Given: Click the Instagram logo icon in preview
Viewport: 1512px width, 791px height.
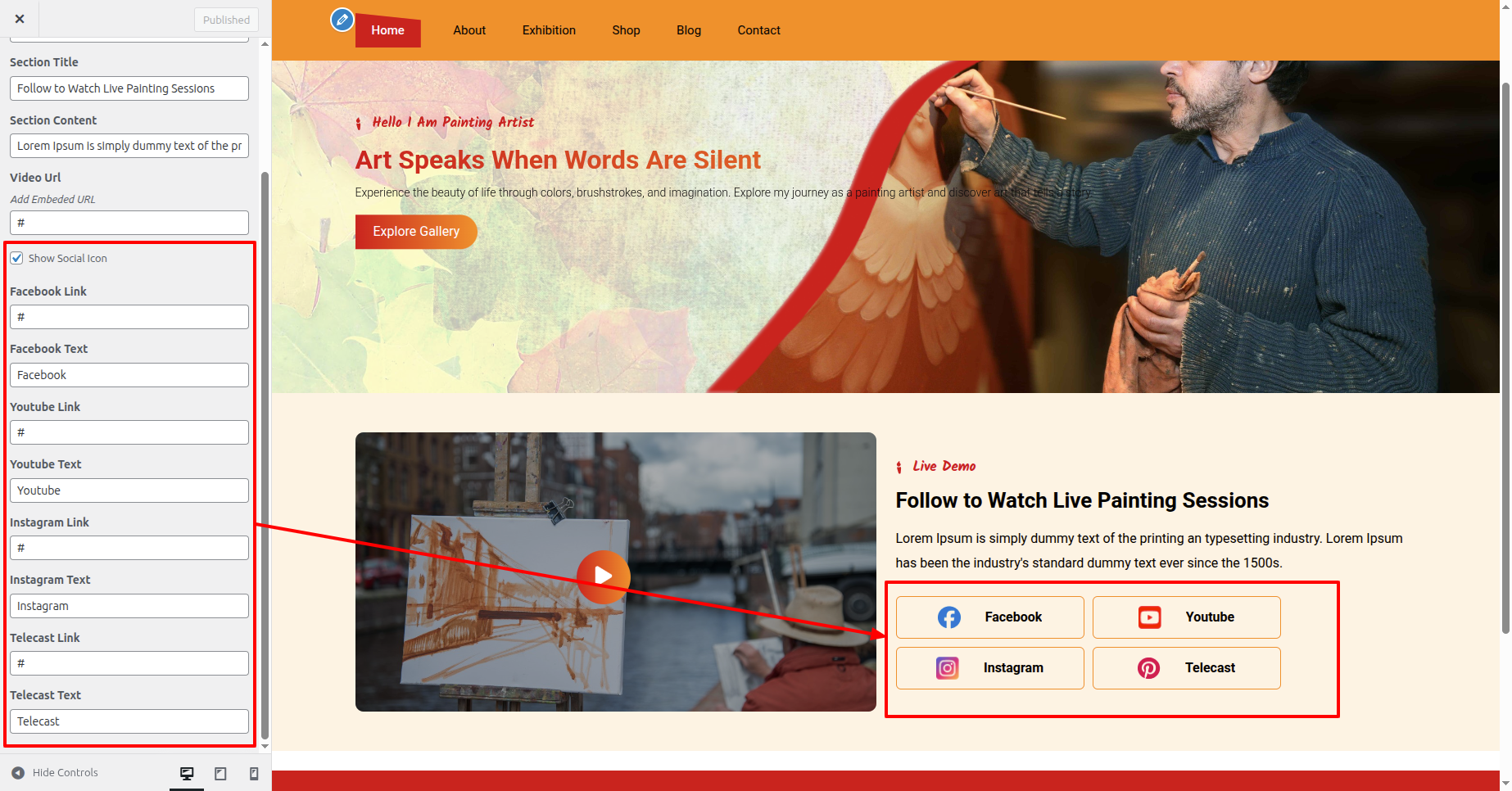Looking at the screenshot, I should click(948, 668).
